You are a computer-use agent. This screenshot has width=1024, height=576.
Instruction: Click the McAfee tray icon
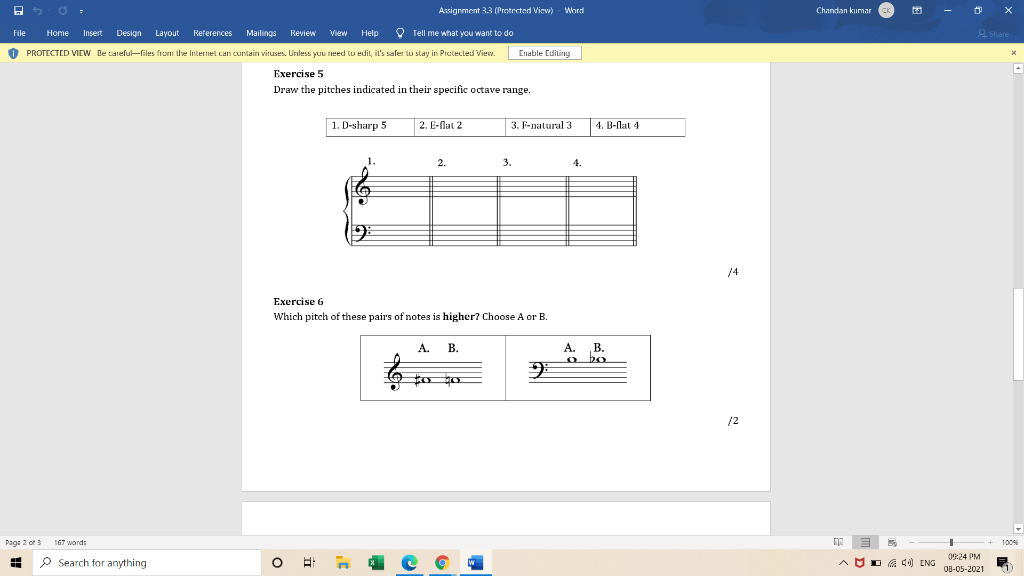tap(859, 562)
